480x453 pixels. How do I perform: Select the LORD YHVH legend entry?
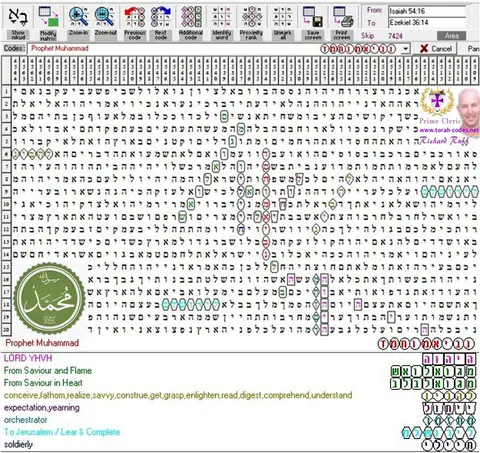click(x=28, y=358)
